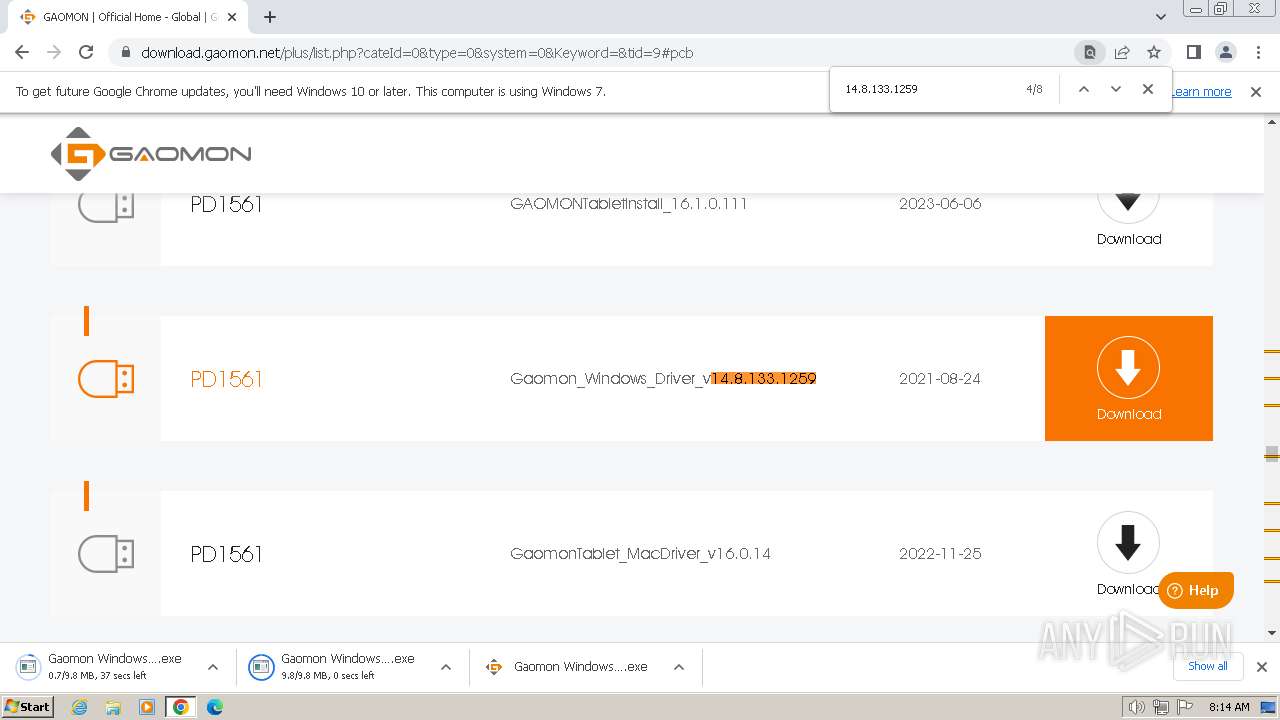Viewport: 1280px width, 720px height.
Task: Jump to next find result
Action: [1116, 89]
